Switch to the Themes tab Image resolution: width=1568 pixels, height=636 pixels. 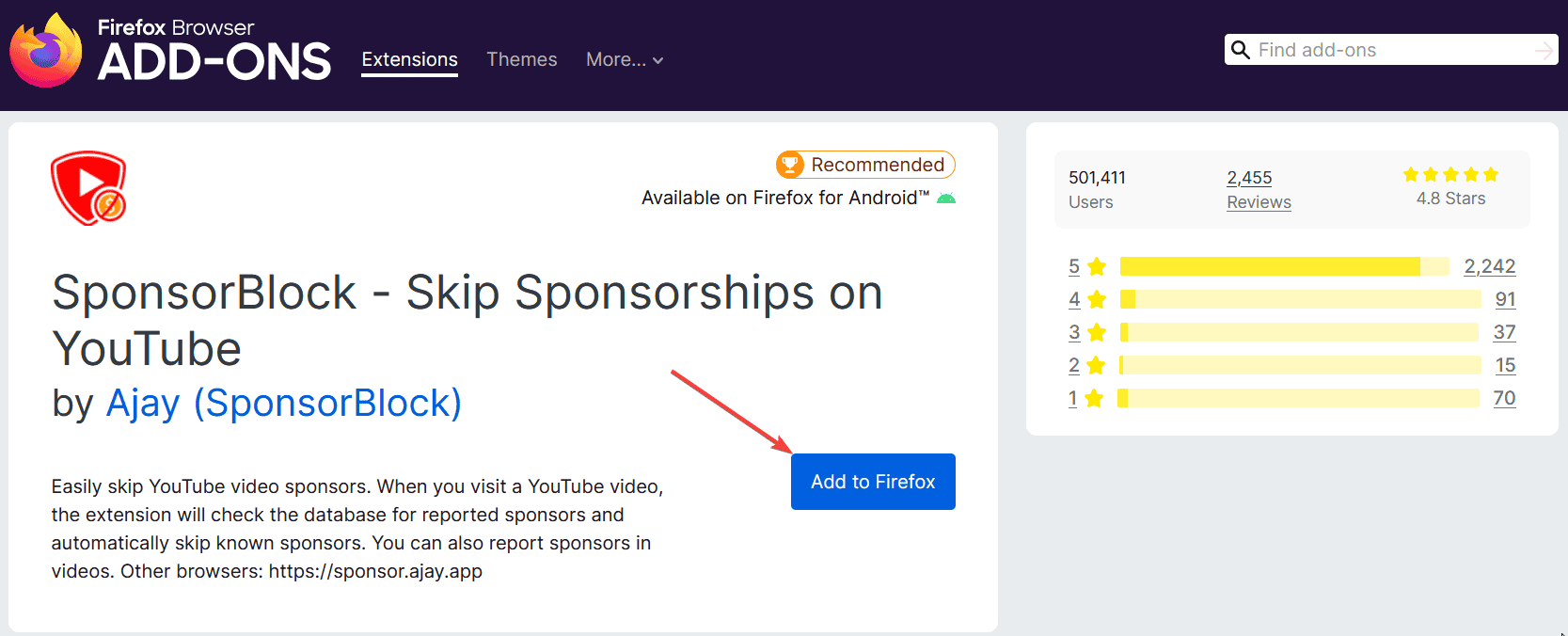522,59
